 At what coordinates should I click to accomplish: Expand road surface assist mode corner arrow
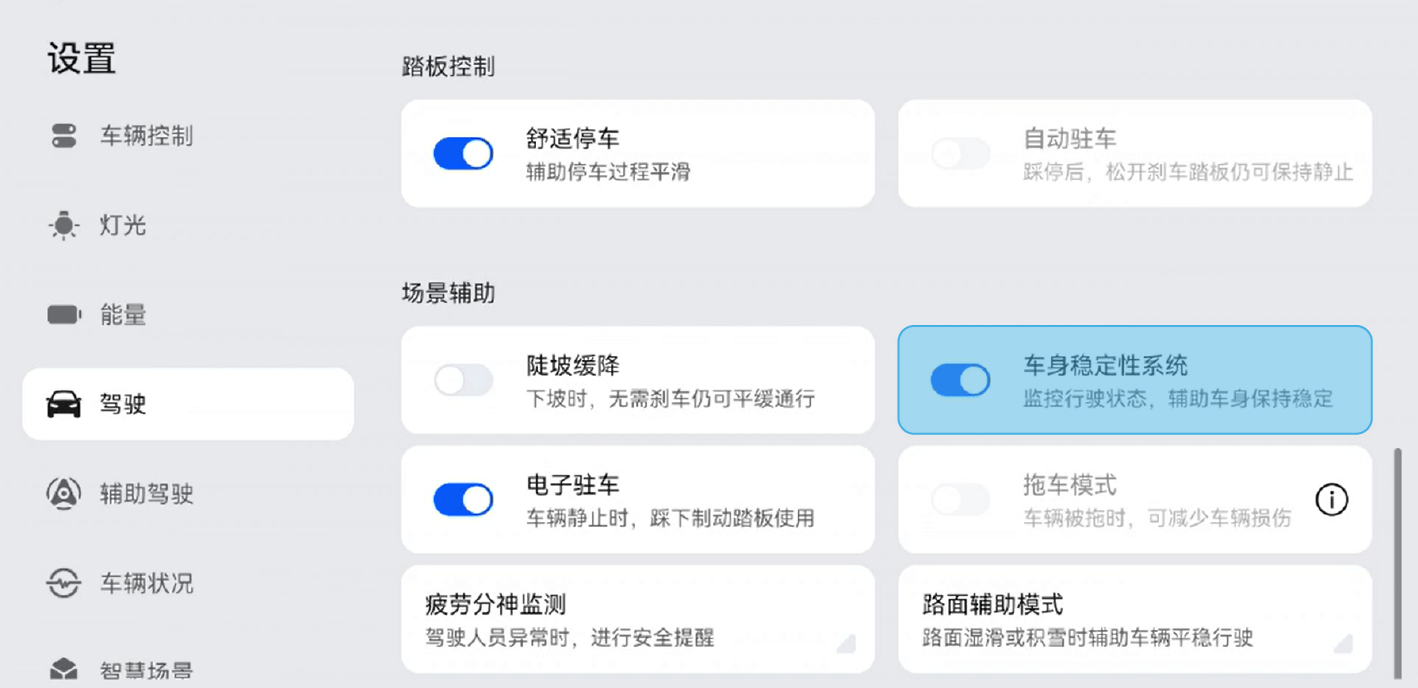(x=1342, y=643)
